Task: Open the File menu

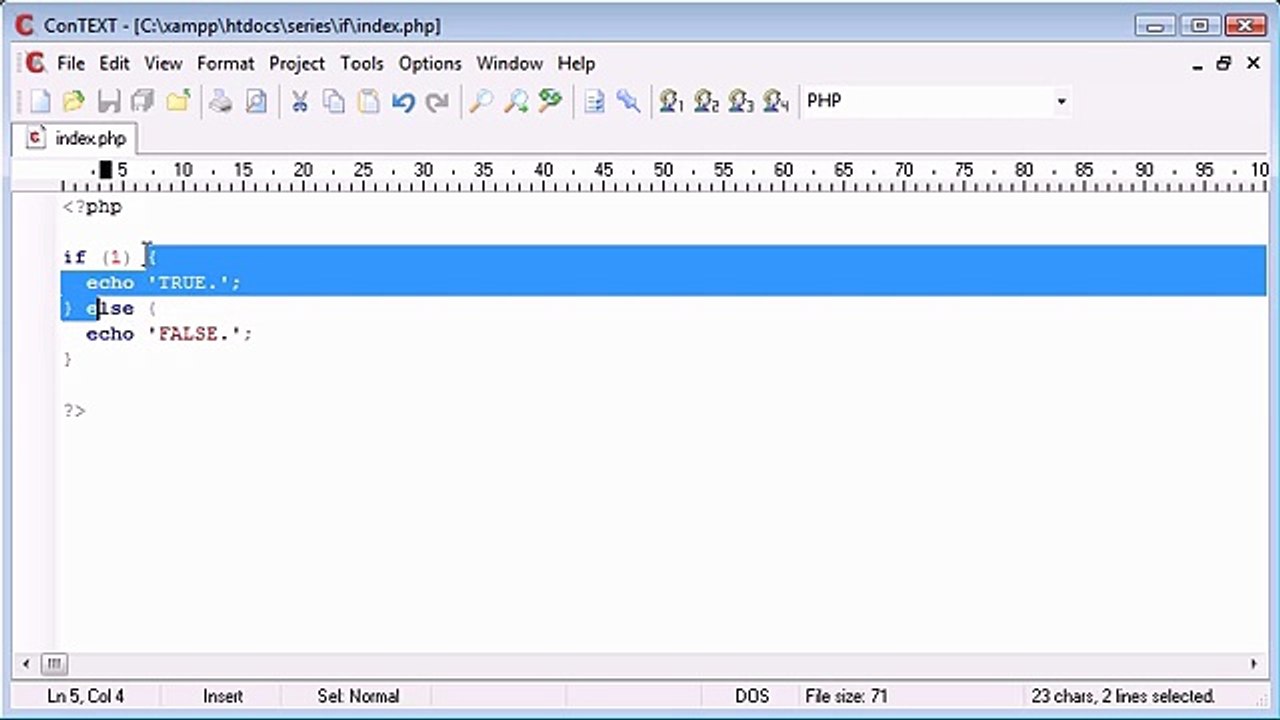Action: (71, 63)
